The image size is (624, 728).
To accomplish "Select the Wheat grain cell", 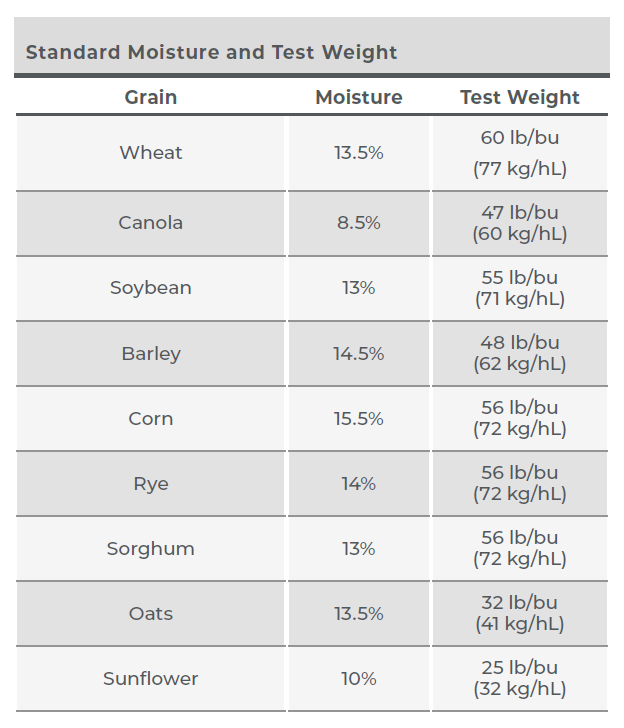I will tap(151, 153).
